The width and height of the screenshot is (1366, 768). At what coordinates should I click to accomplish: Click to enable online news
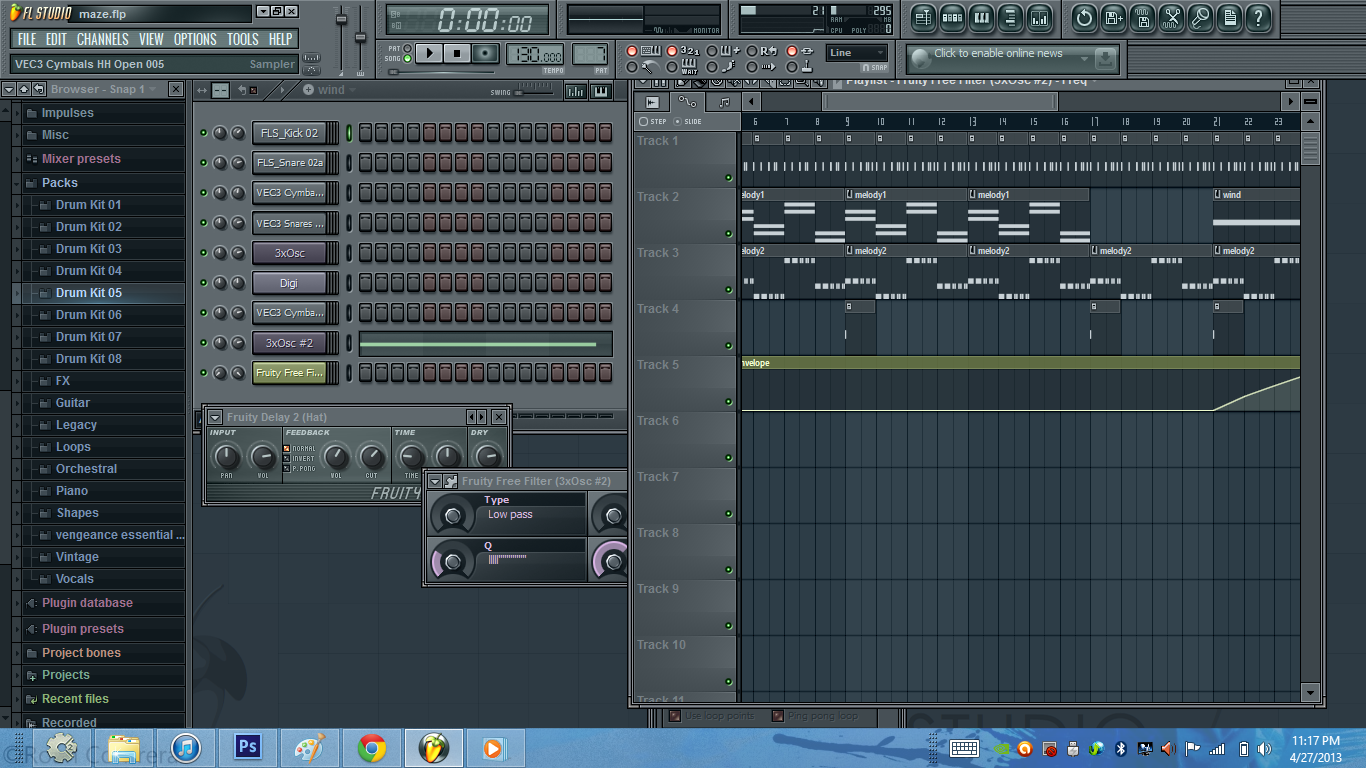(1012, 58)
